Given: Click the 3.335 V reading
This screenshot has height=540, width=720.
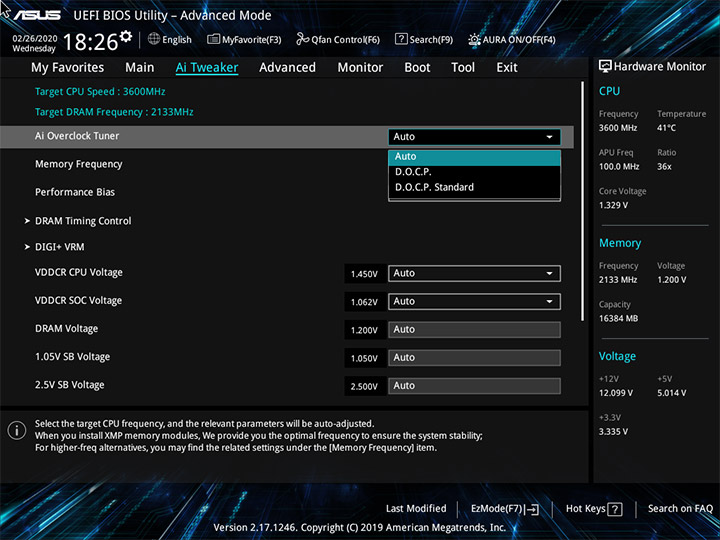Looking at the screenshot, I should pyautogui.click(x=613, y=432).
